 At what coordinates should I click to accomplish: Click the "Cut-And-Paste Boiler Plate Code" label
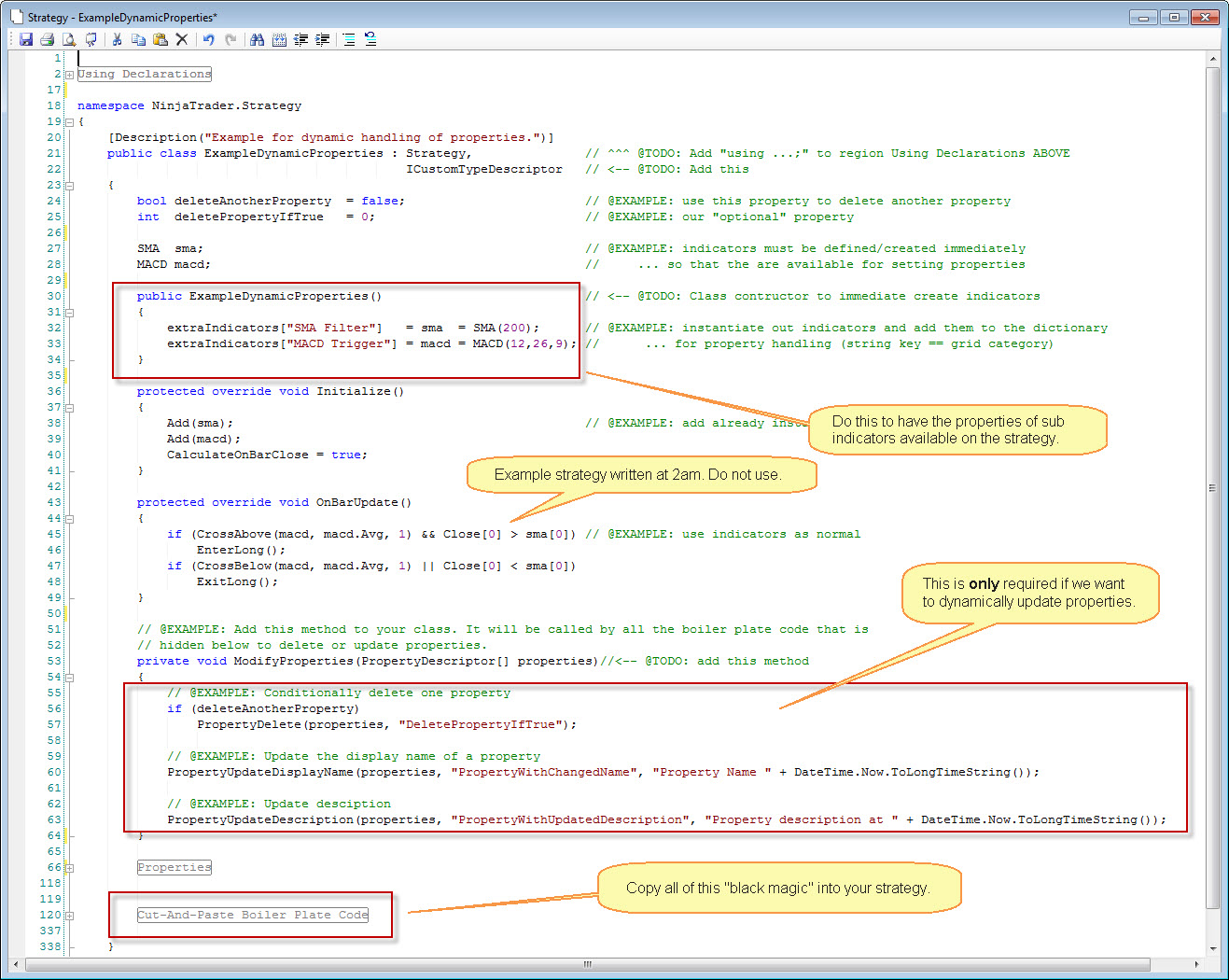coord(253,915)
